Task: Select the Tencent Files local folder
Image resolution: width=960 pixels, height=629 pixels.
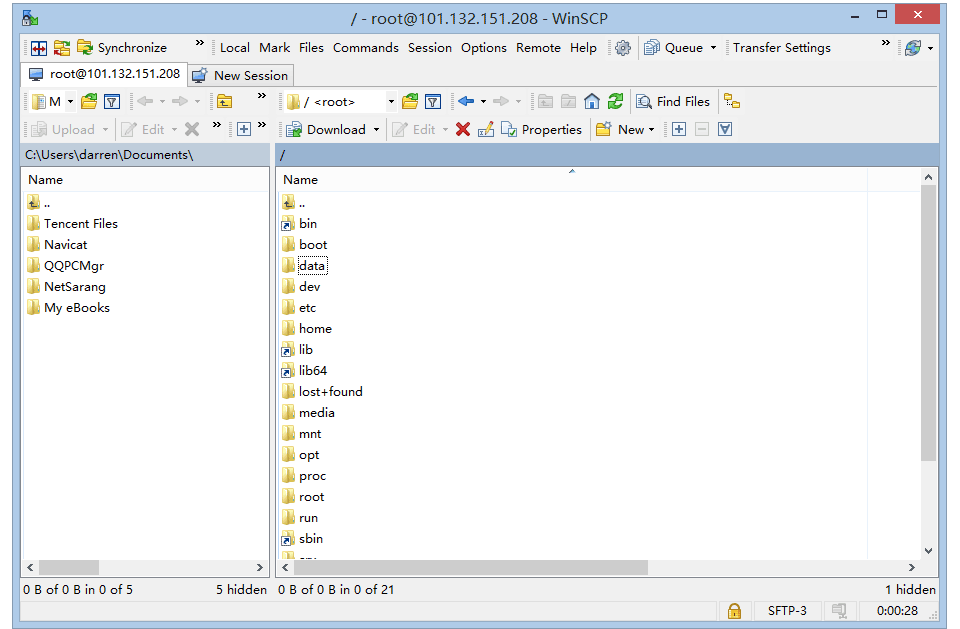Action: pos(80,224)
